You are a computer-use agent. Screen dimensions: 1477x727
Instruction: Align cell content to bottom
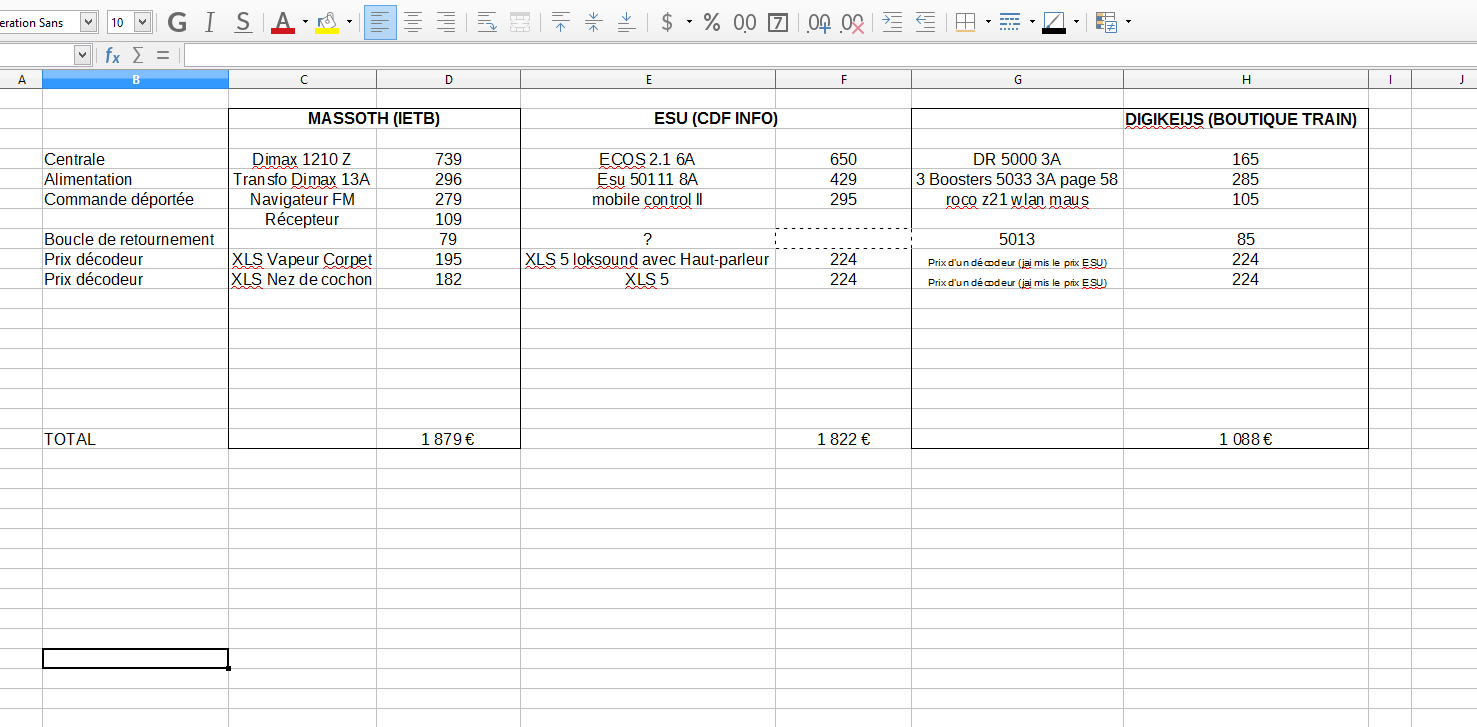pyautogui.click(x=627, y=22)
